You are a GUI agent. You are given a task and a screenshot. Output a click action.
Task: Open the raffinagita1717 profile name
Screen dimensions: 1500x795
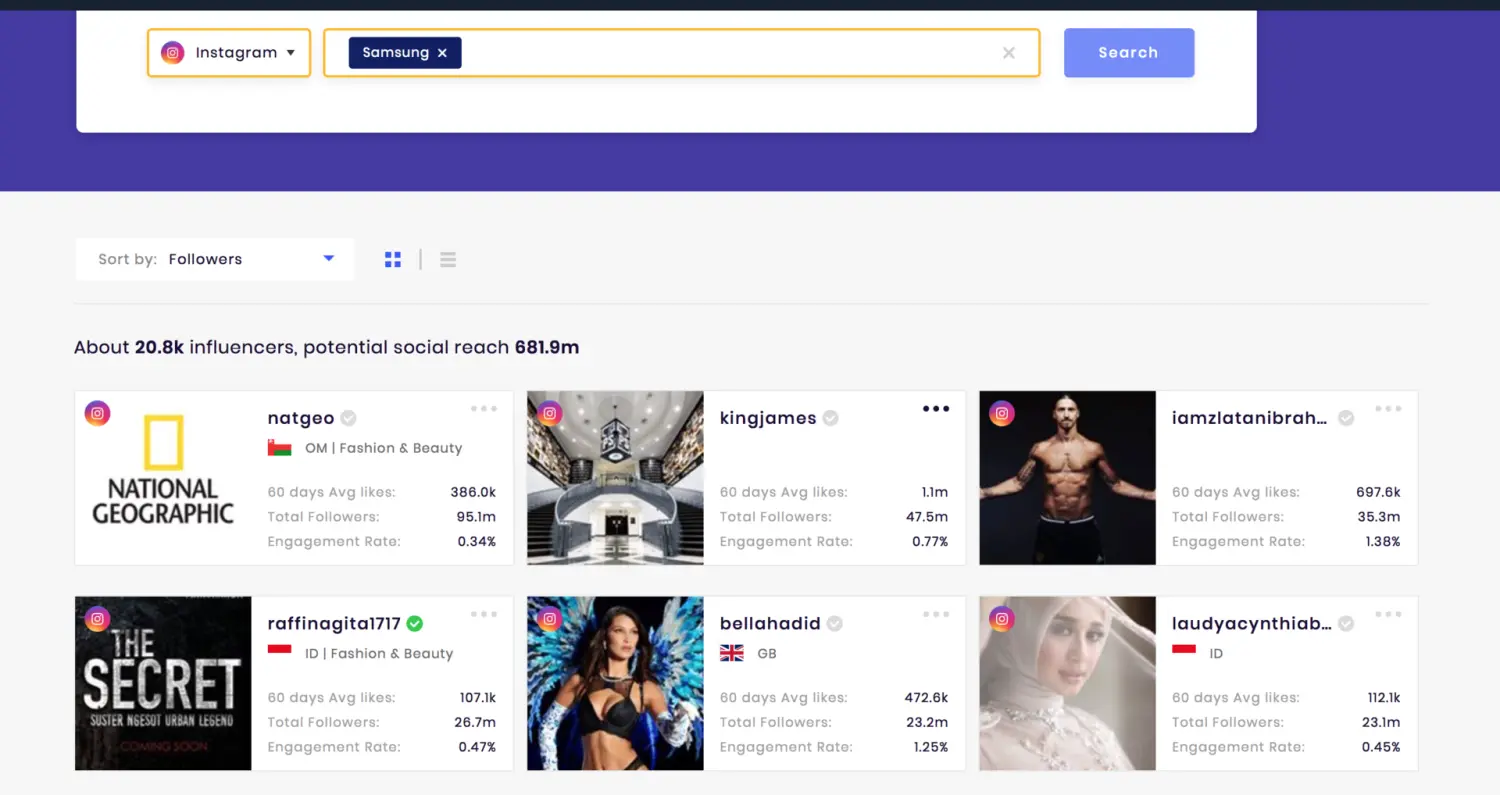pyautogui.click(x=334, y=623)
